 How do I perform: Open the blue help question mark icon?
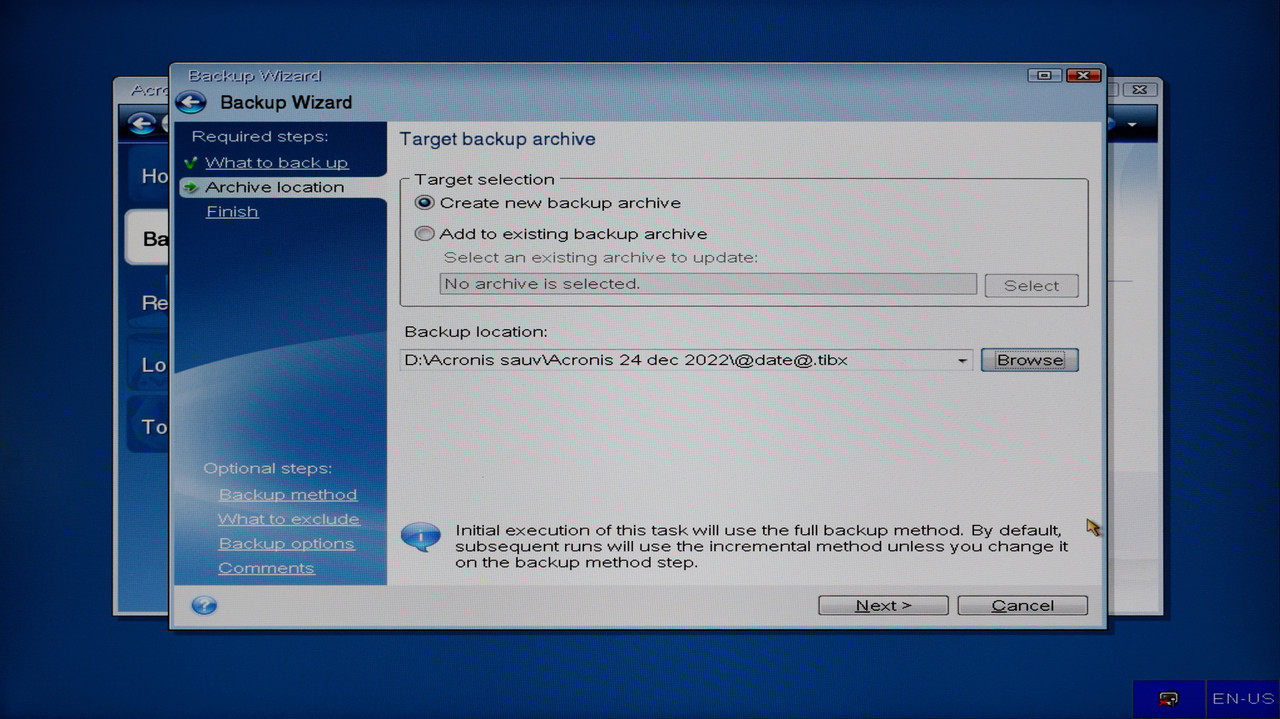[x=204, y=605]
